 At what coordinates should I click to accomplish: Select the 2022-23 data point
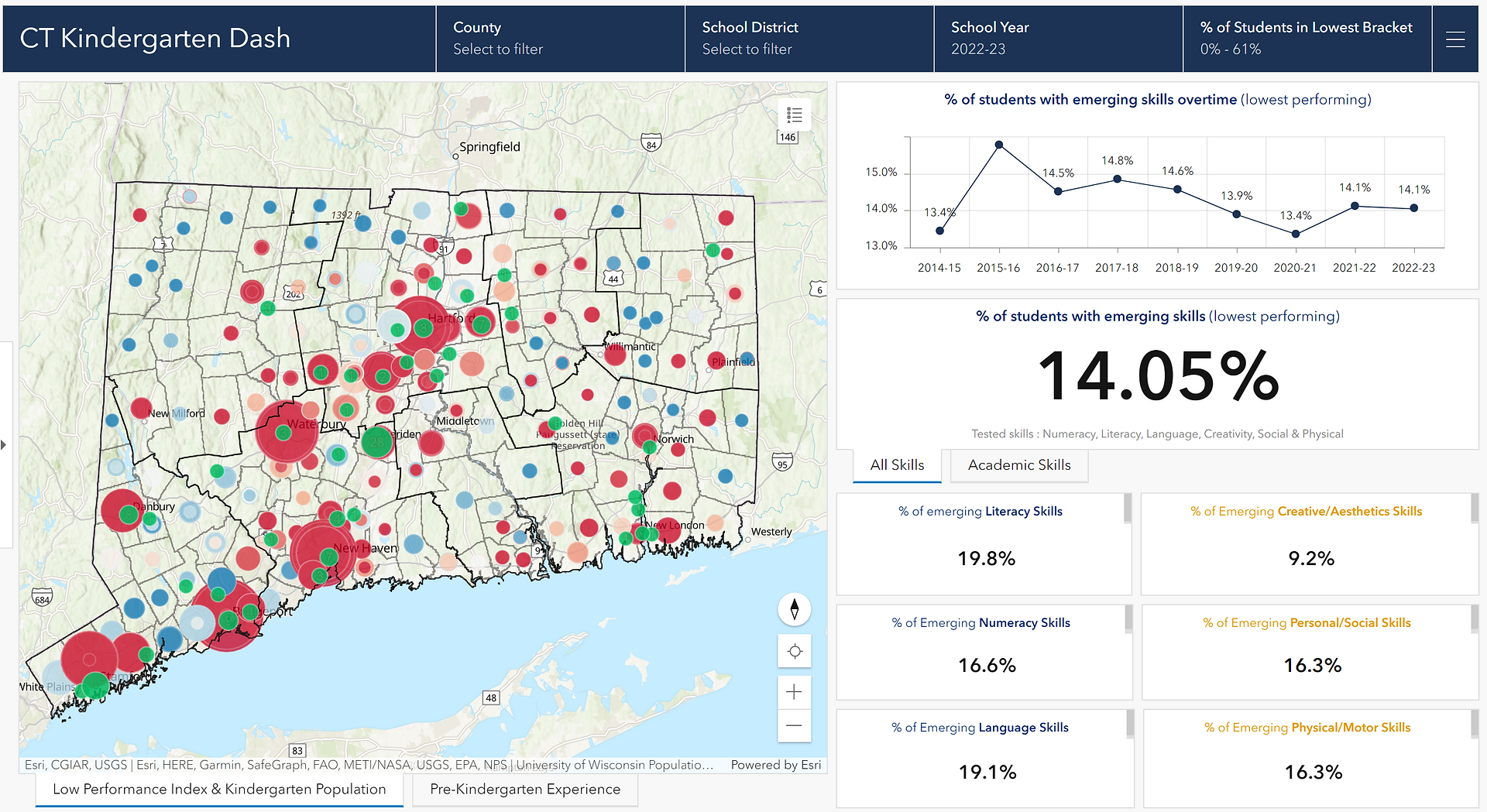[1414, 207]
